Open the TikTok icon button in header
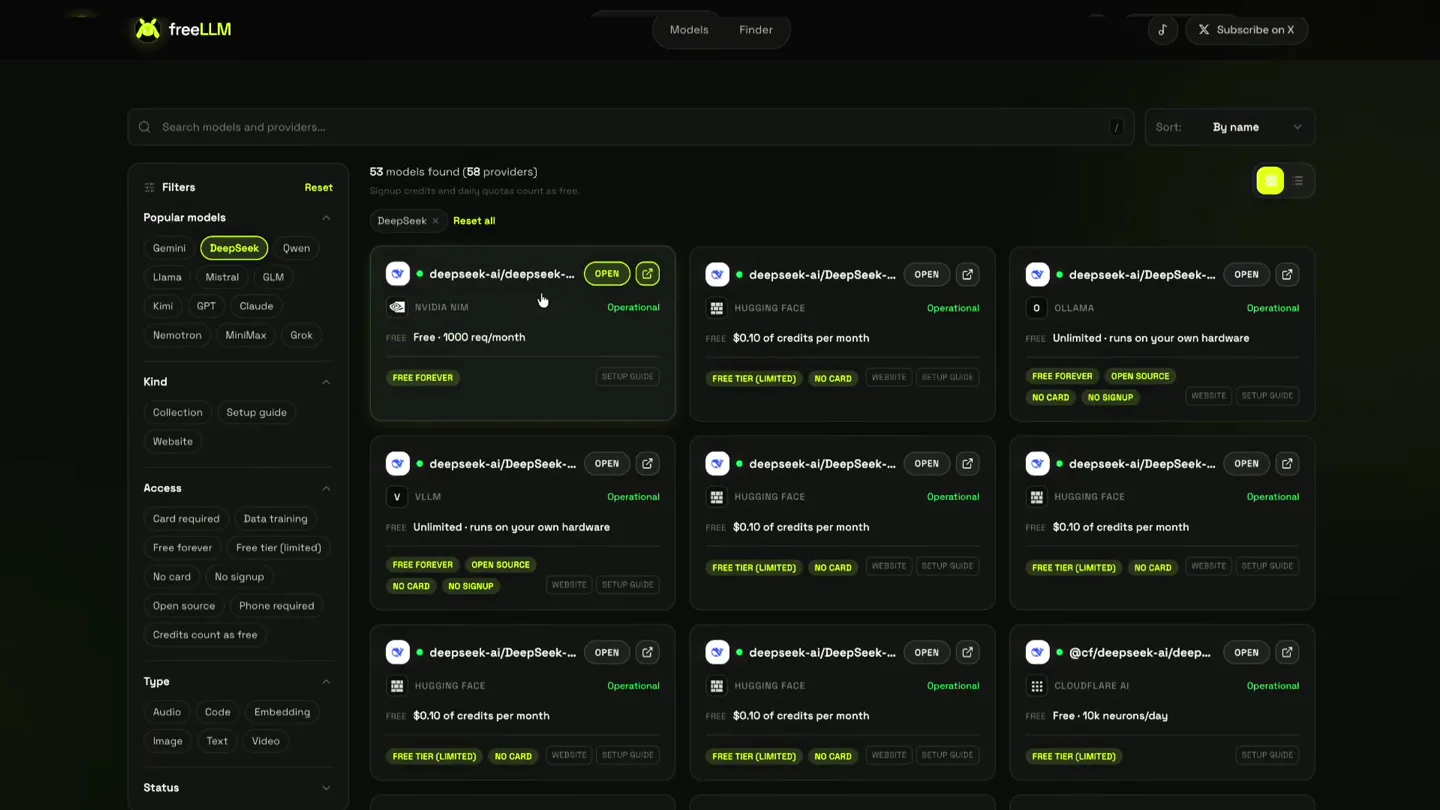 [1162, 30]
